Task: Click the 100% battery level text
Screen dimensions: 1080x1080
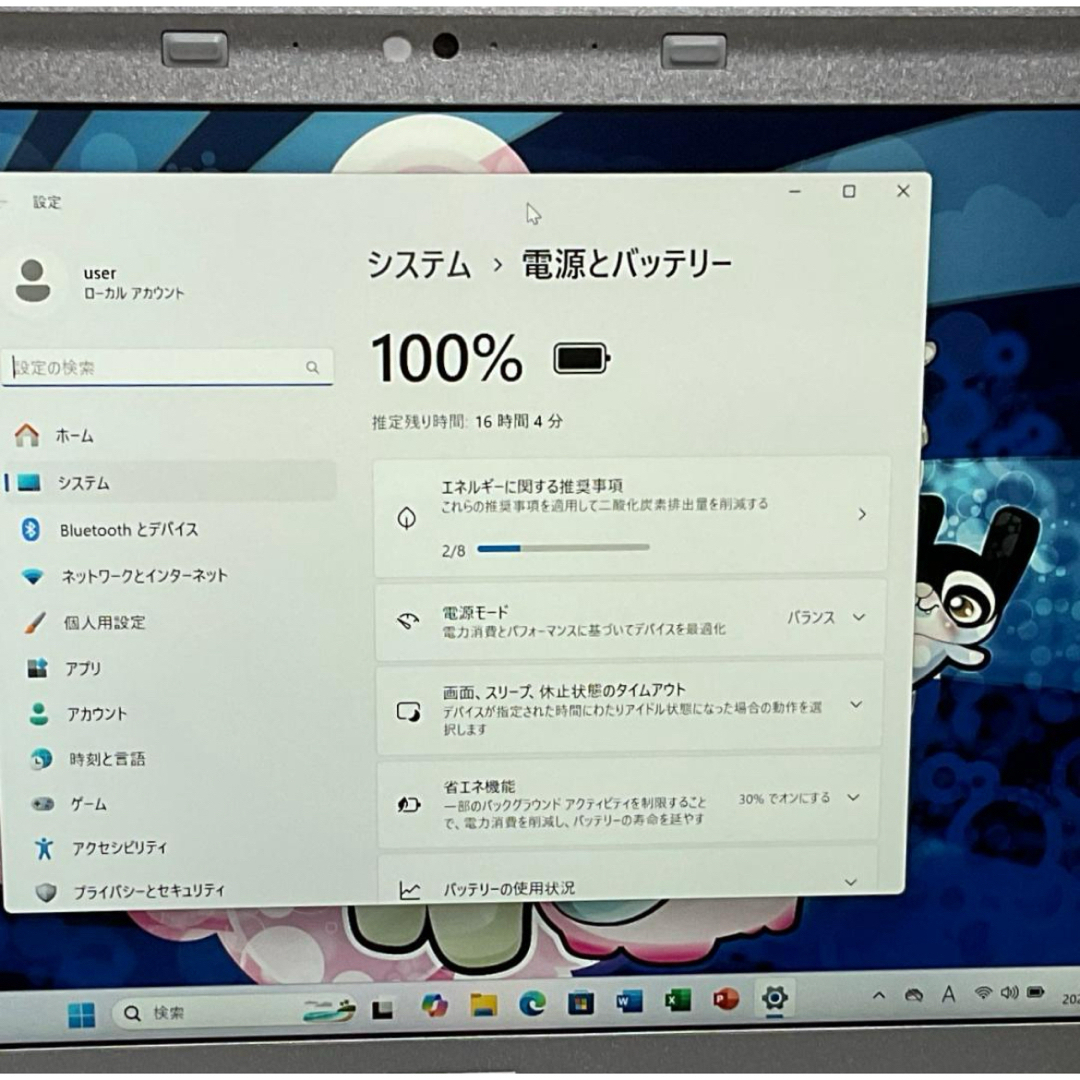Action: (446, 358)
